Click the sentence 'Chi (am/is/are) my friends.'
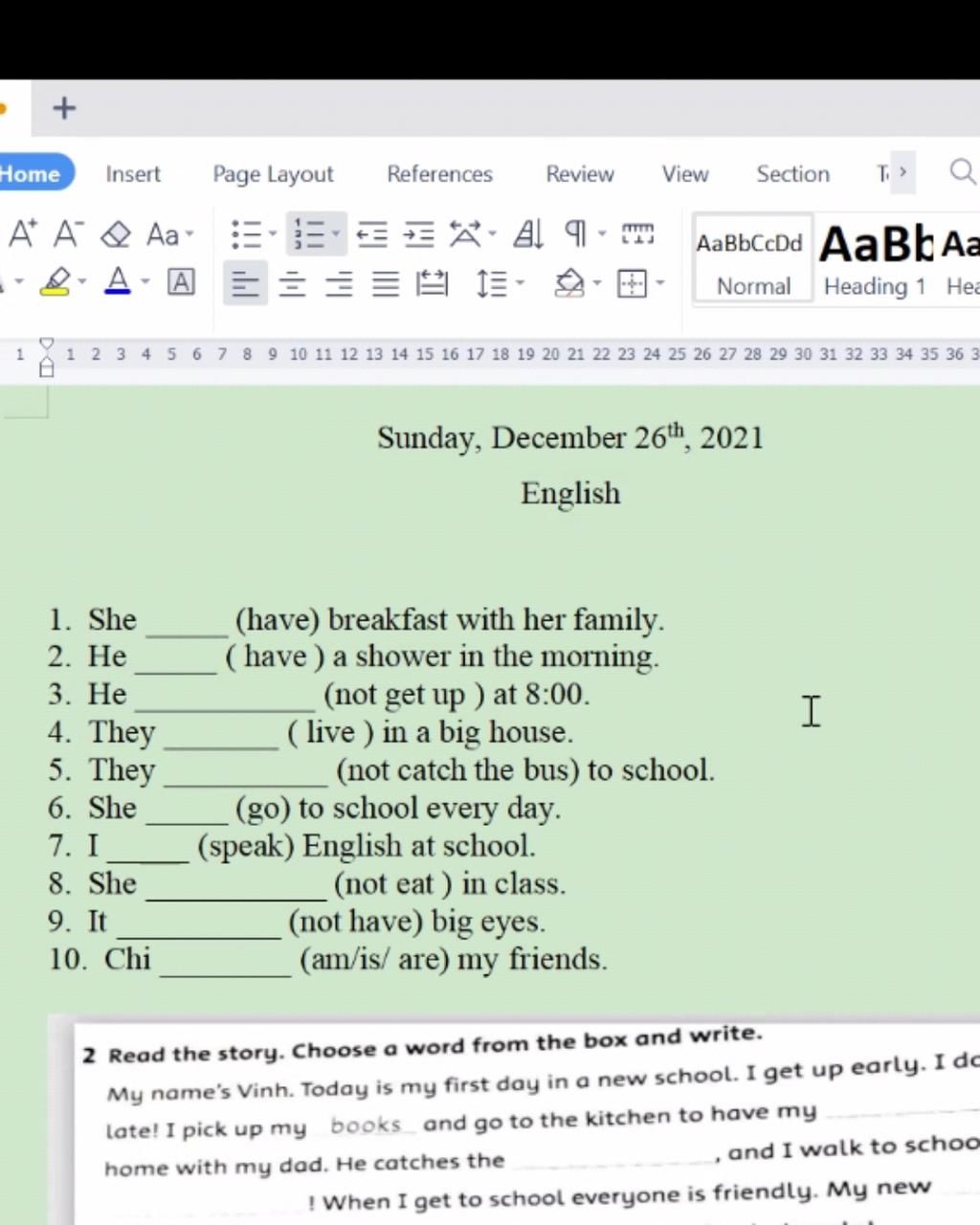 point(356,959)
